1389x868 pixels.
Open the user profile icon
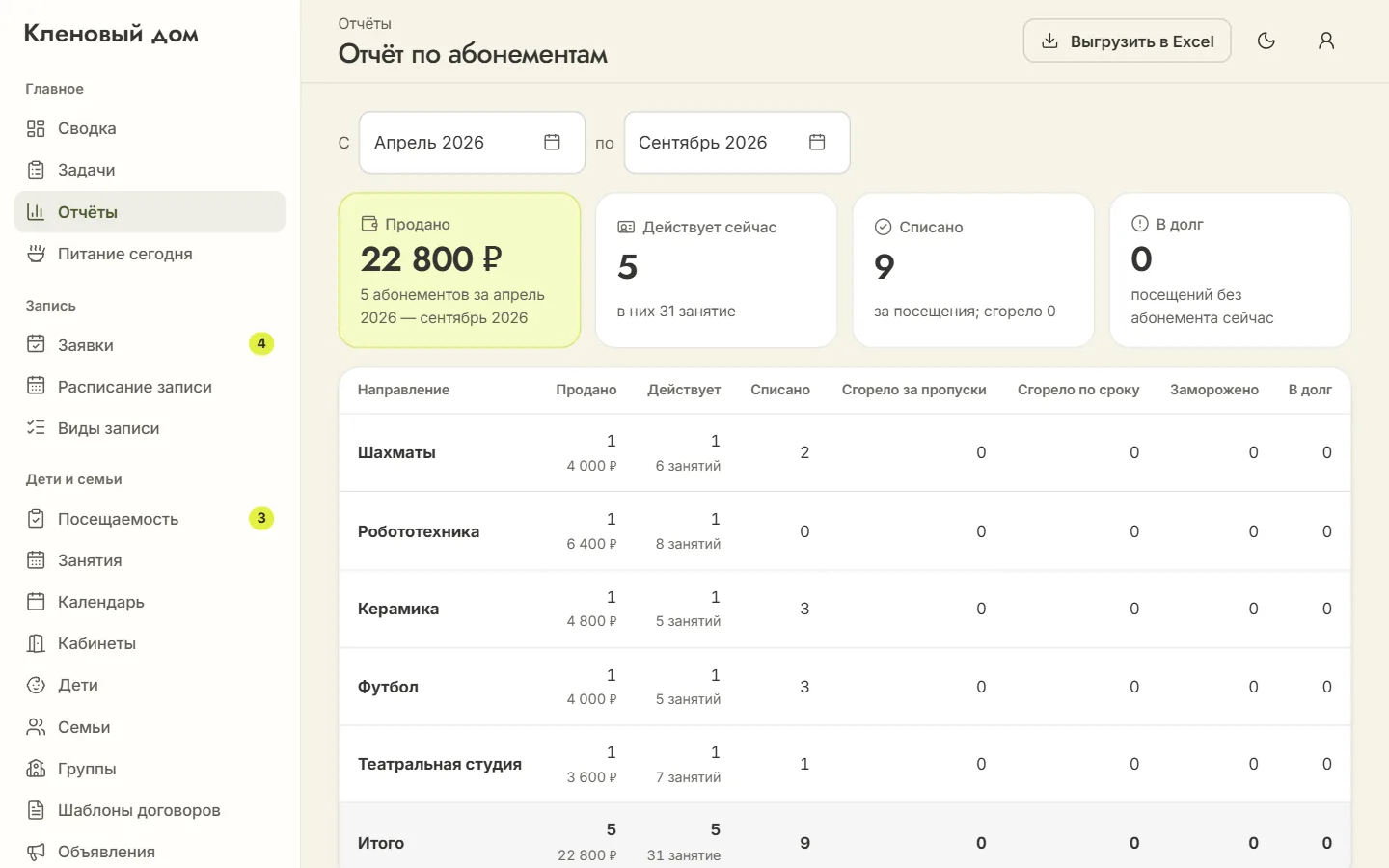pyautogui.click(x=1326, y=41)
